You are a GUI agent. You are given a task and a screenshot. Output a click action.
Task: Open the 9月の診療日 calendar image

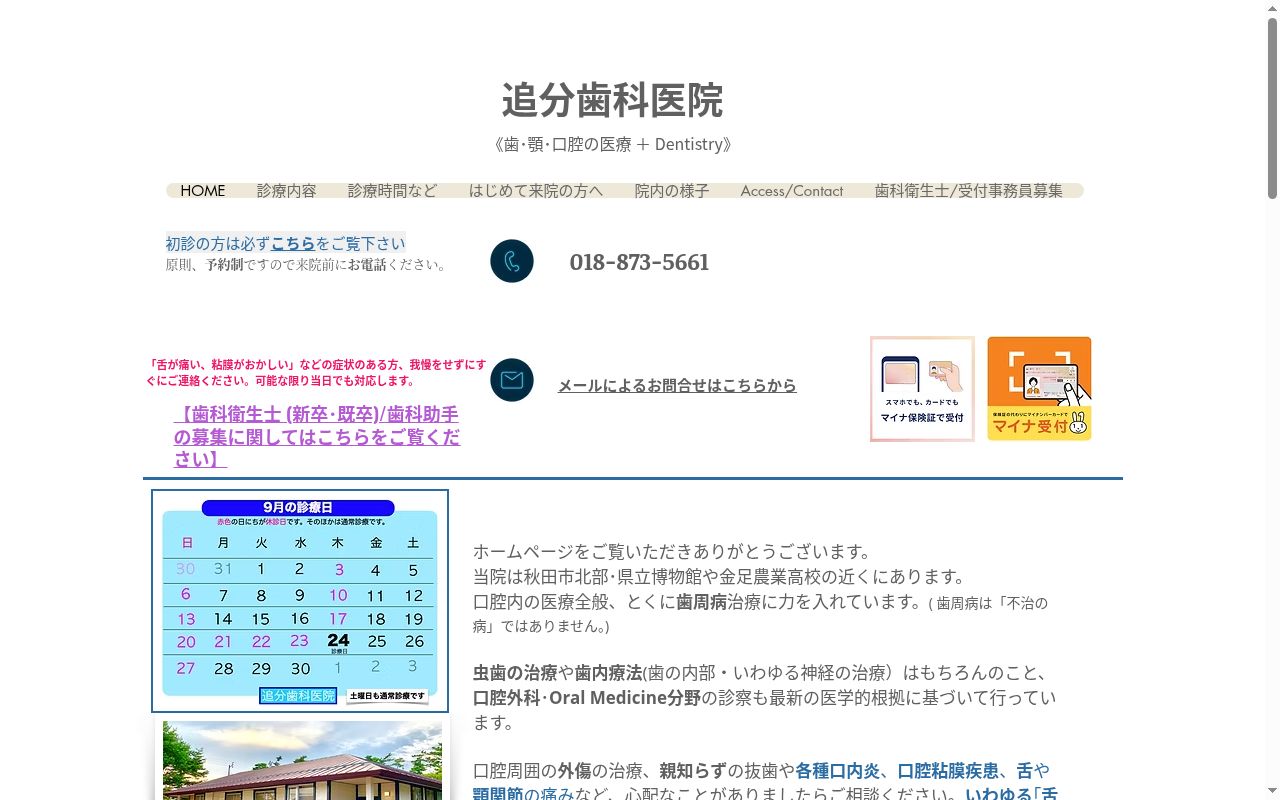pyautogui.click(x=300, y=601)
